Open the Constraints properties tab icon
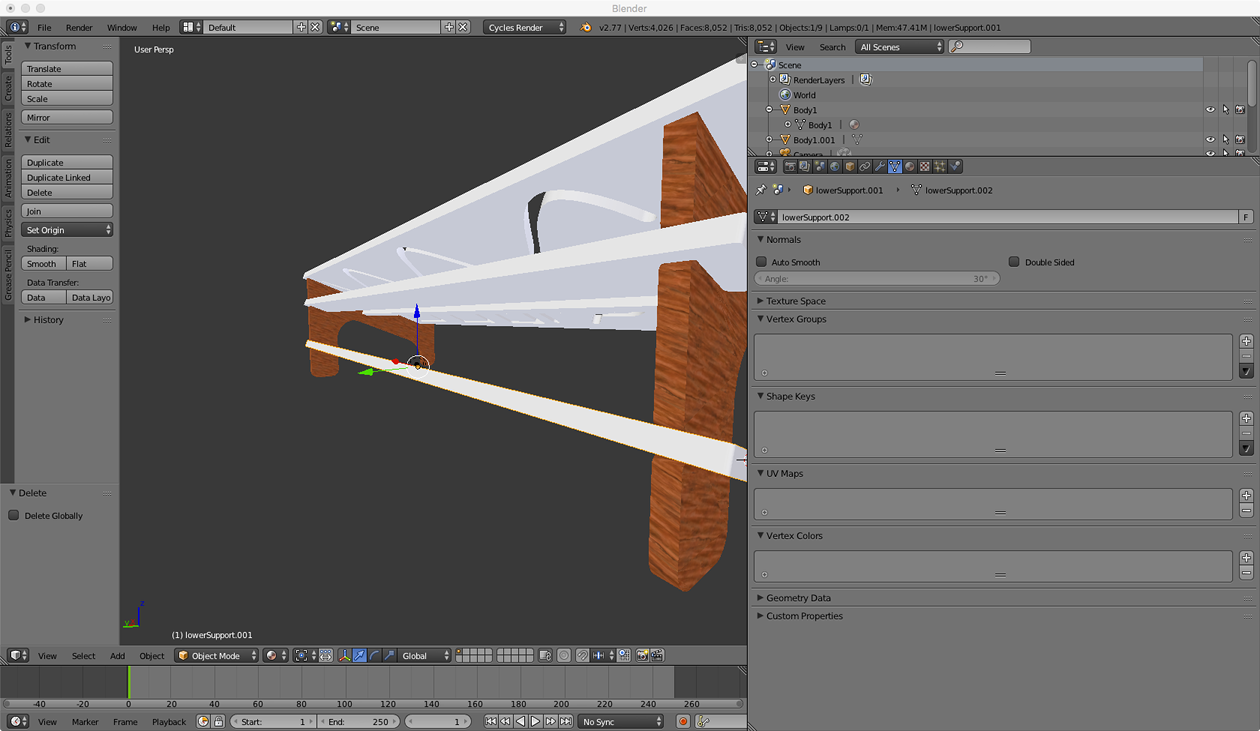Viewport: 1260px width, 731px height. (x=865, y=167)
